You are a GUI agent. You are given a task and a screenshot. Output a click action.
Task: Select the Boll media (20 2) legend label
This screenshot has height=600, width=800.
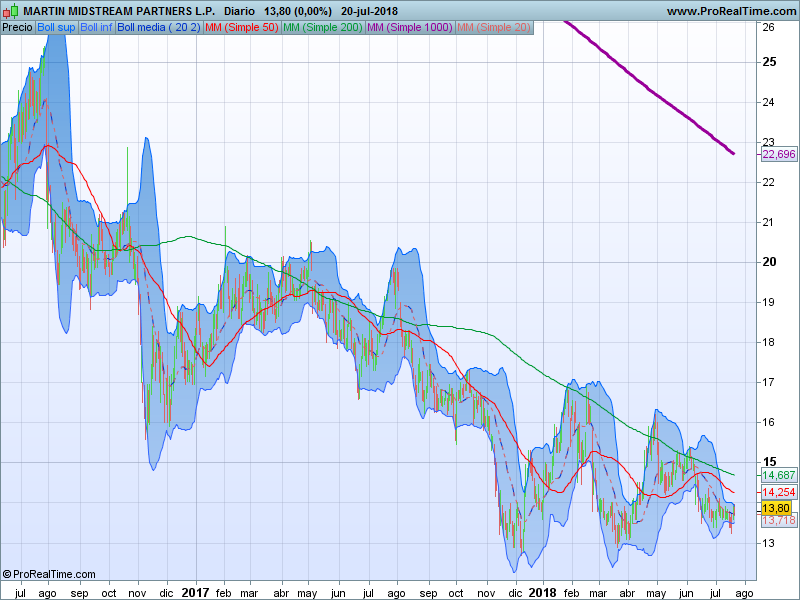pos(159,28)
